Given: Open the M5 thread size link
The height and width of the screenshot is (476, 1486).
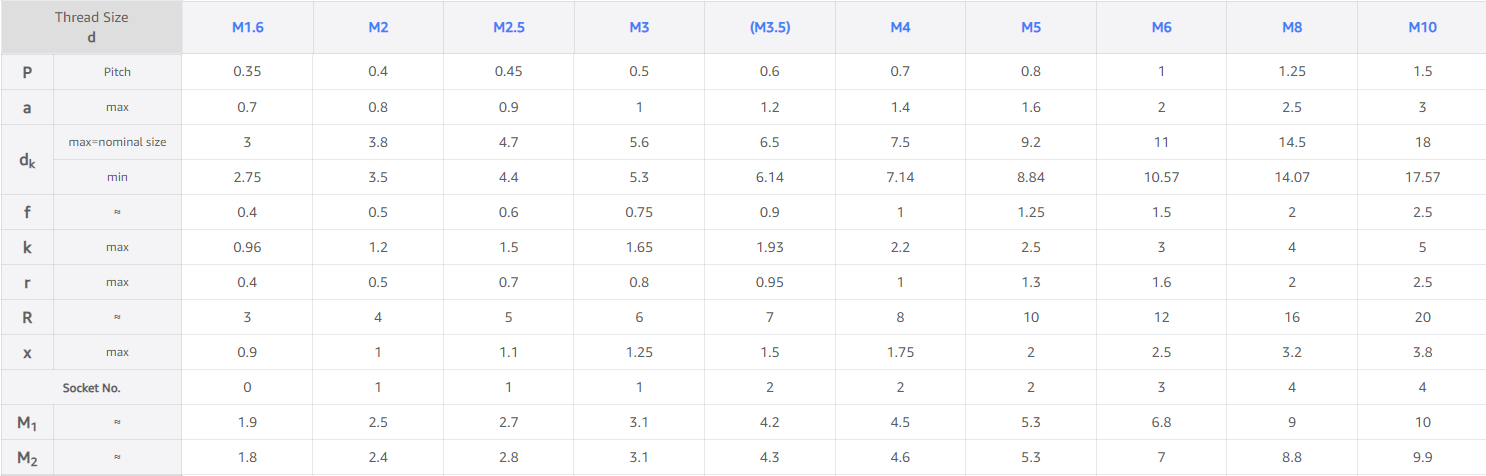Looking at the screenshot, I should 1031,27.
